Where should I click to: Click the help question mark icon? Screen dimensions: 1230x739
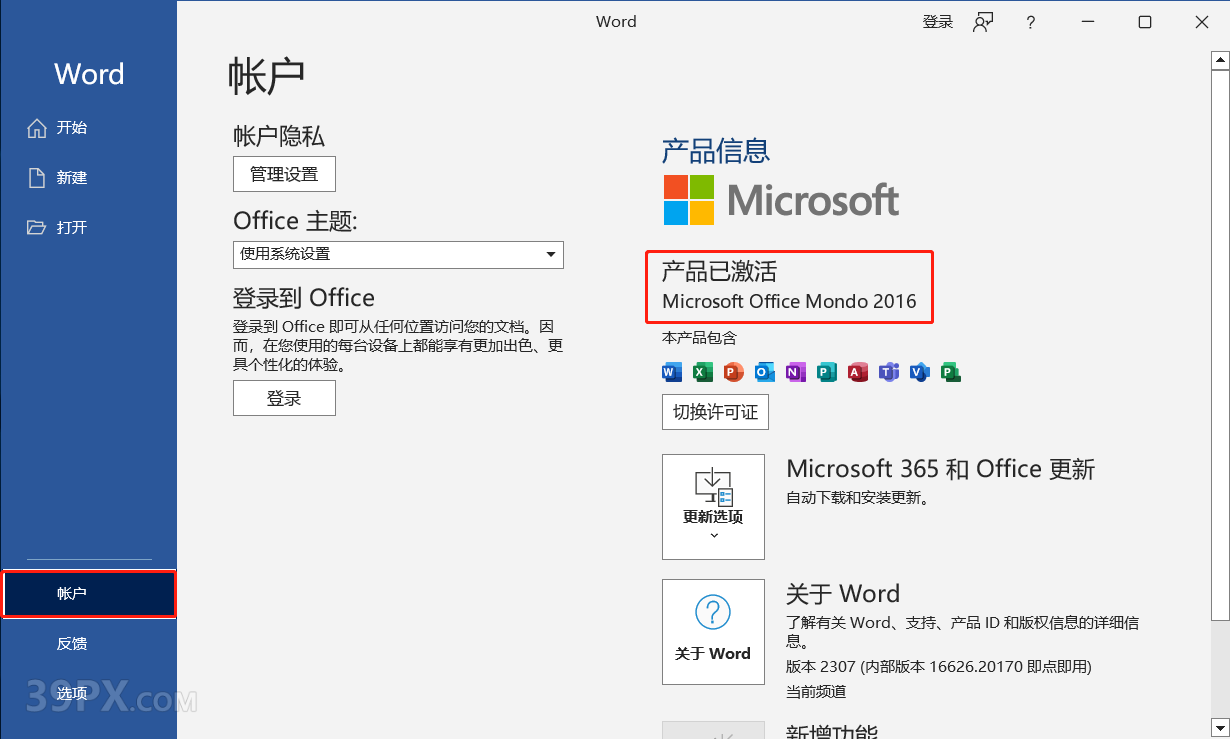tap(1031, 22)
